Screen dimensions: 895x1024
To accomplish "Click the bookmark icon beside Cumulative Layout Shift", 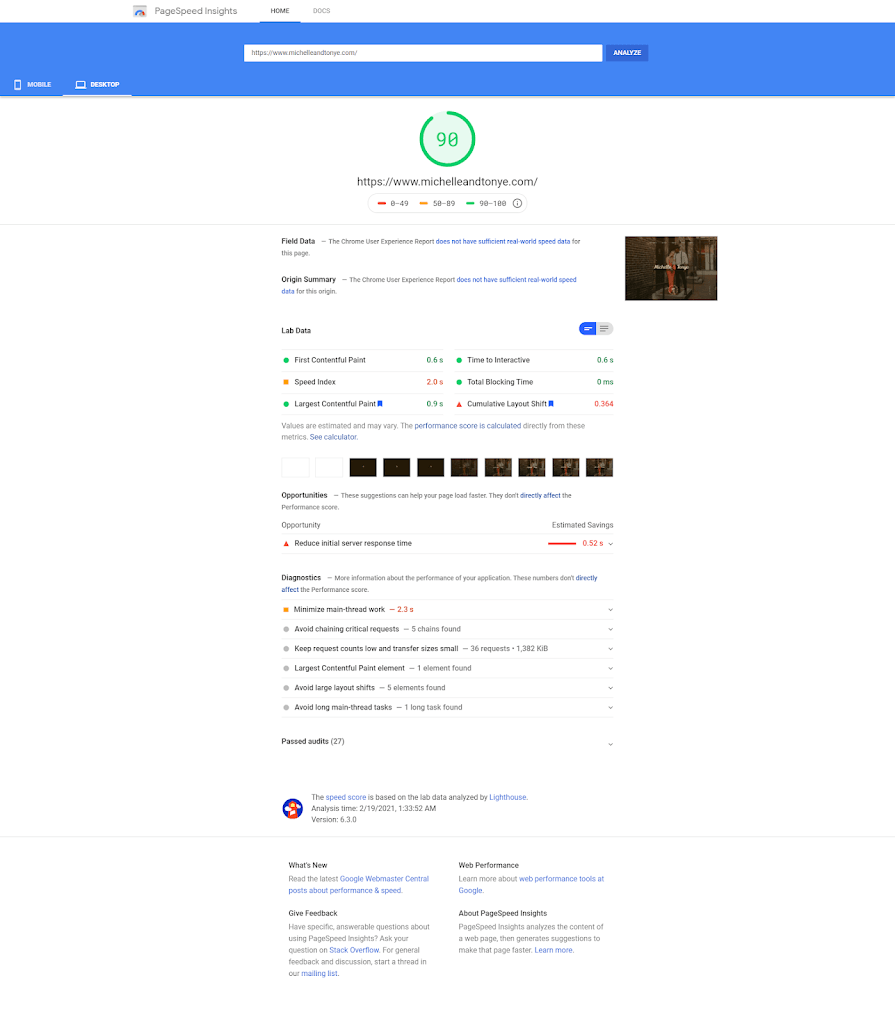I will point(551,404).
